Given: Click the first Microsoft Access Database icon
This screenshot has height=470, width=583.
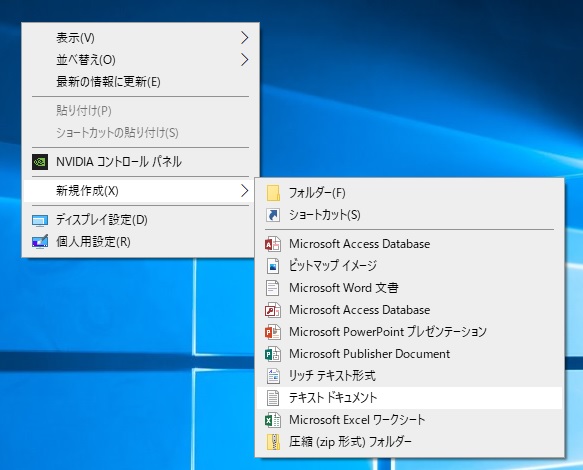Looking at the screenshot, I should point(273,244).
